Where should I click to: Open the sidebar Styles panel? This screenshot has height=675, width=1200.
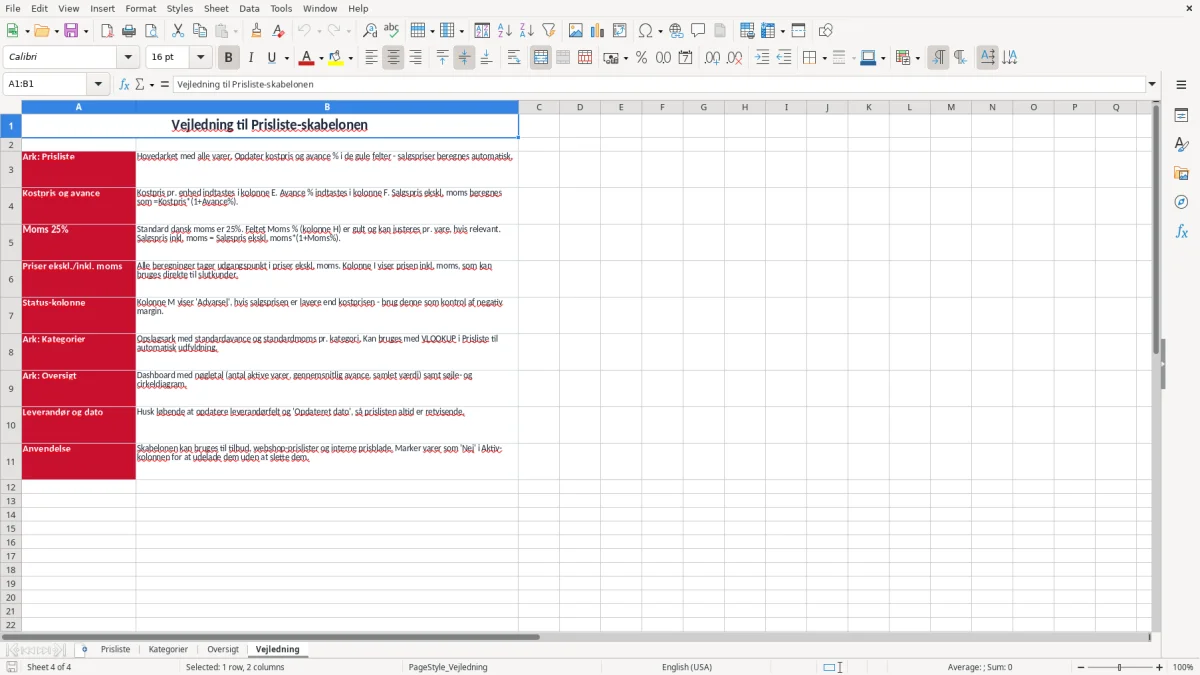[1181, 145]
